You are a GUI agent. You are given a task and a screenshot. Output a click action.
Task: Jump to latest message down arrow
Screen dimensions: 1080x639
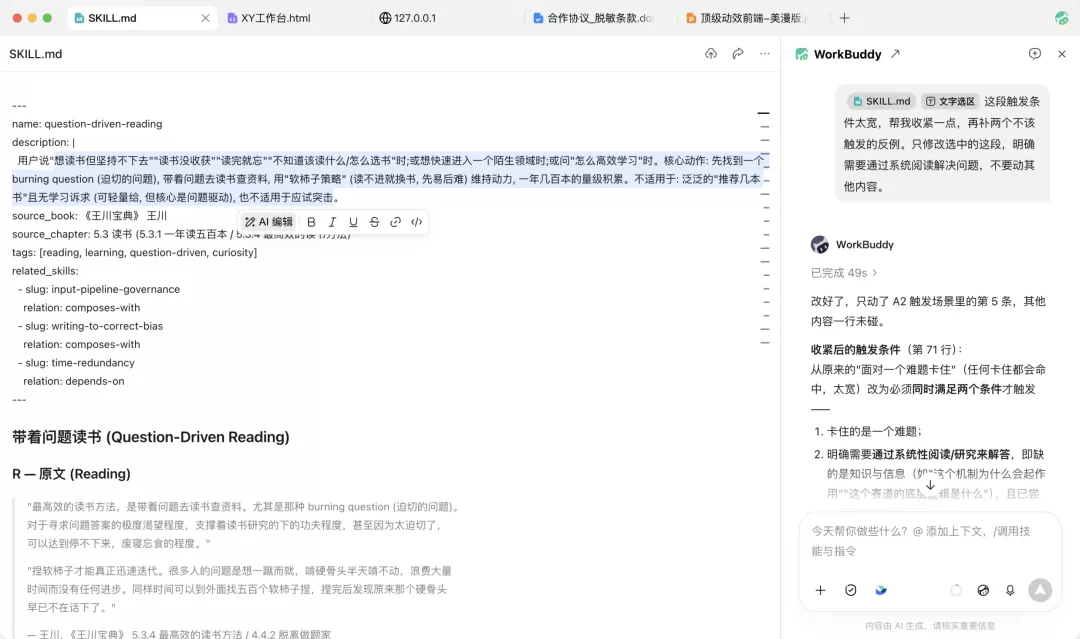(x=930, y=485)
